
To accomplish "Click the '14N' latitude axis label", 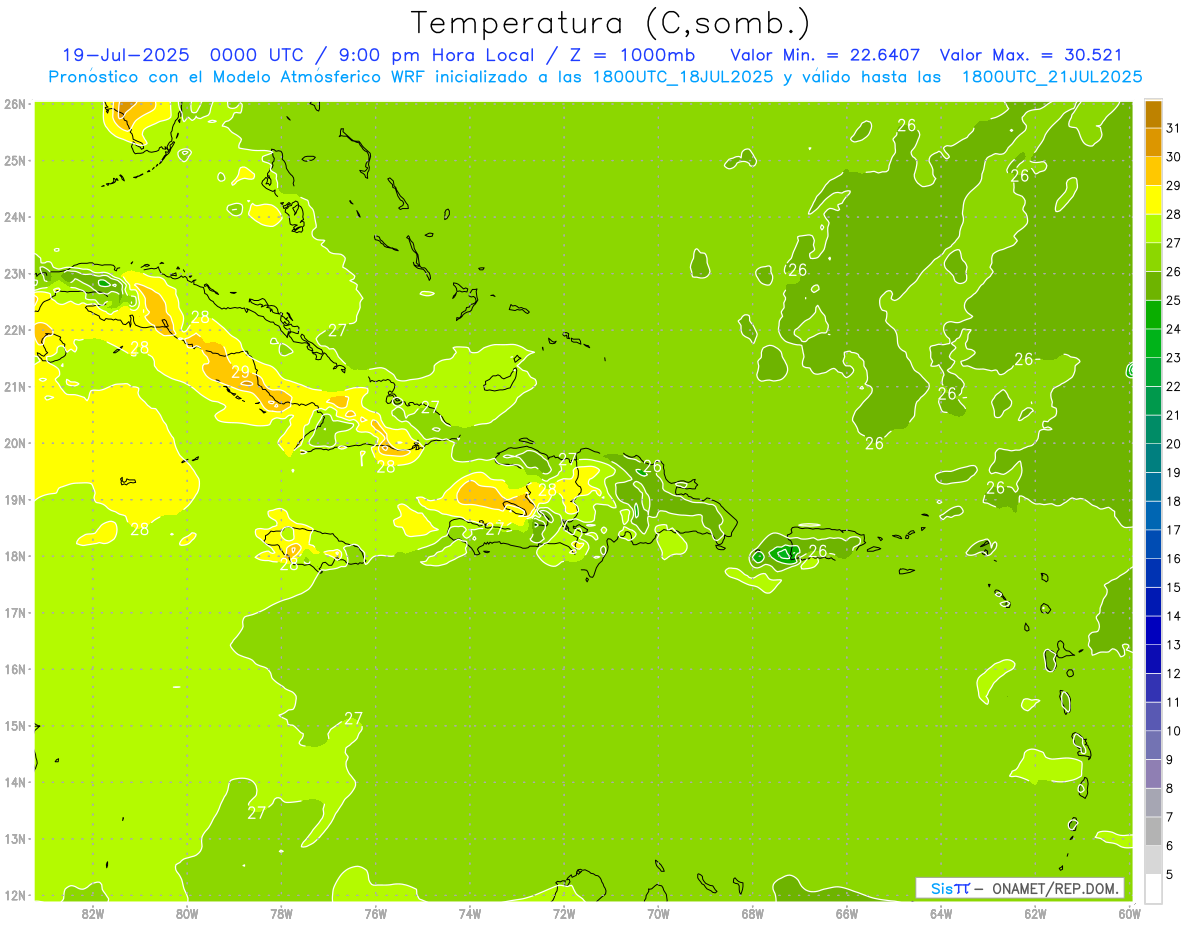I will click(x=15, y=782).
